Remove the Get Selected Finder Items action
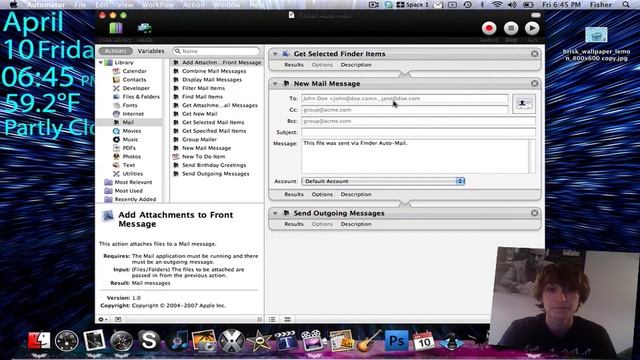Viewport: 640px width, 360px height. pyautogui.click(x=534, y=54)
